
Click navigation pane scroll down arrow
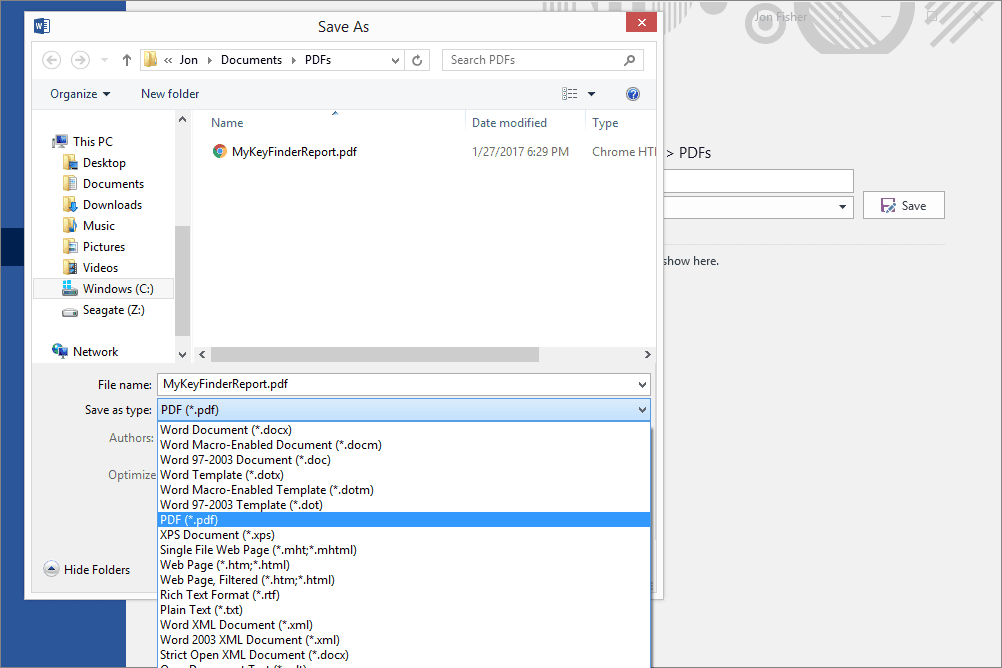[x=182, y=354]
